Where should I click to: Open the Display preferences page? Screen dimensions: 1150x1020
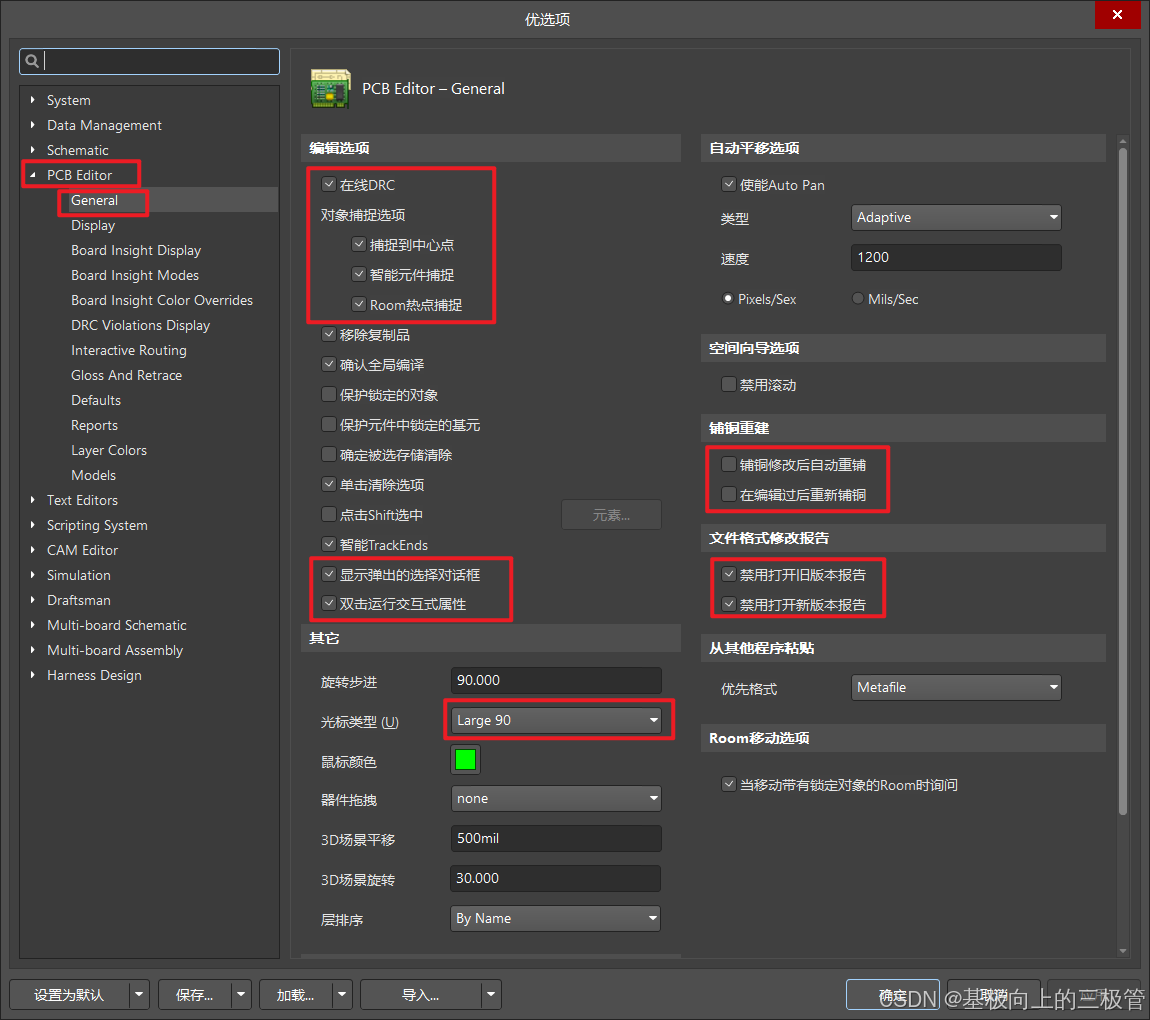(x=93, y=225)
